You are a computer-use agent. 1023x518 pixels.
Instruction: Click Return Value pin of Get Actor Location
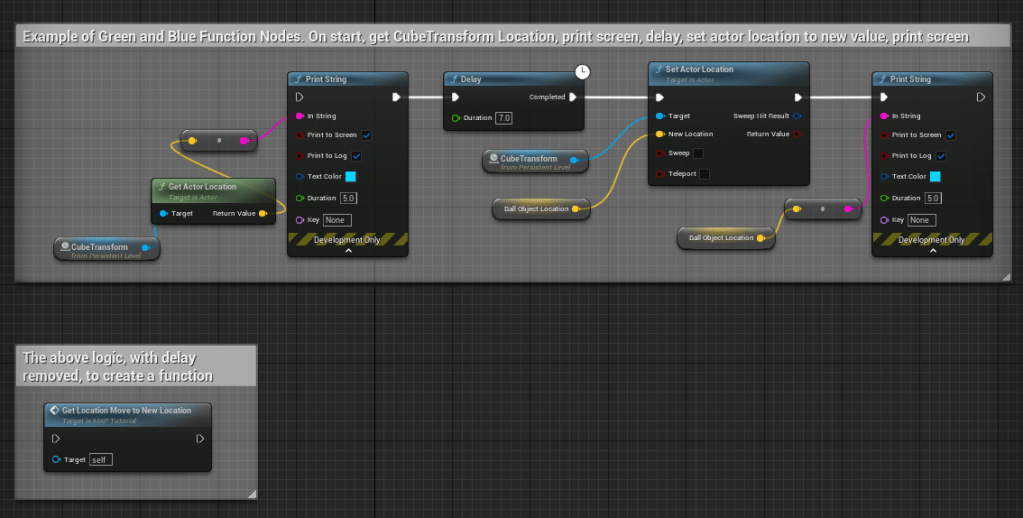(x=263, y=213)
